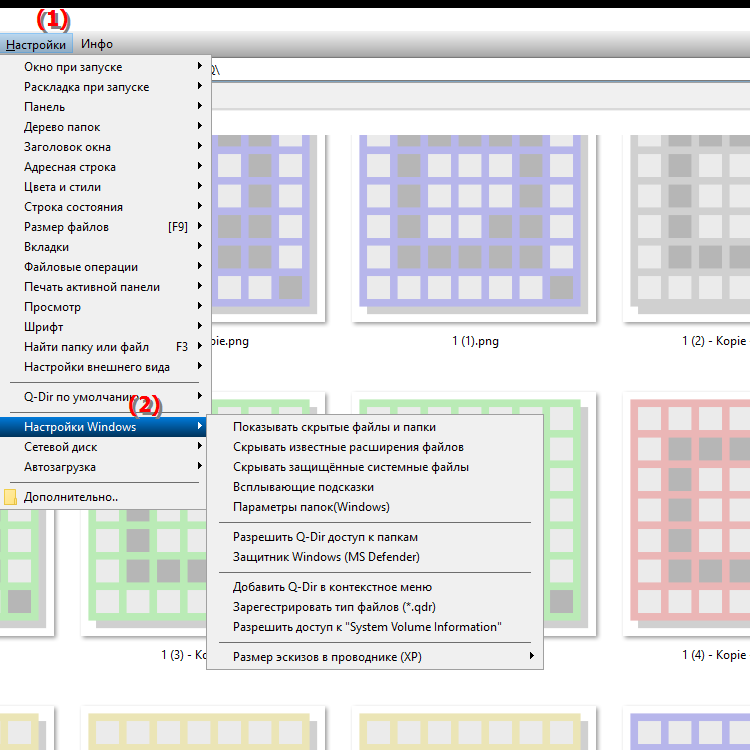The image size is (750, 750).
Task: Toggle Всплывающие подсказки option
Action: [375, 487]
